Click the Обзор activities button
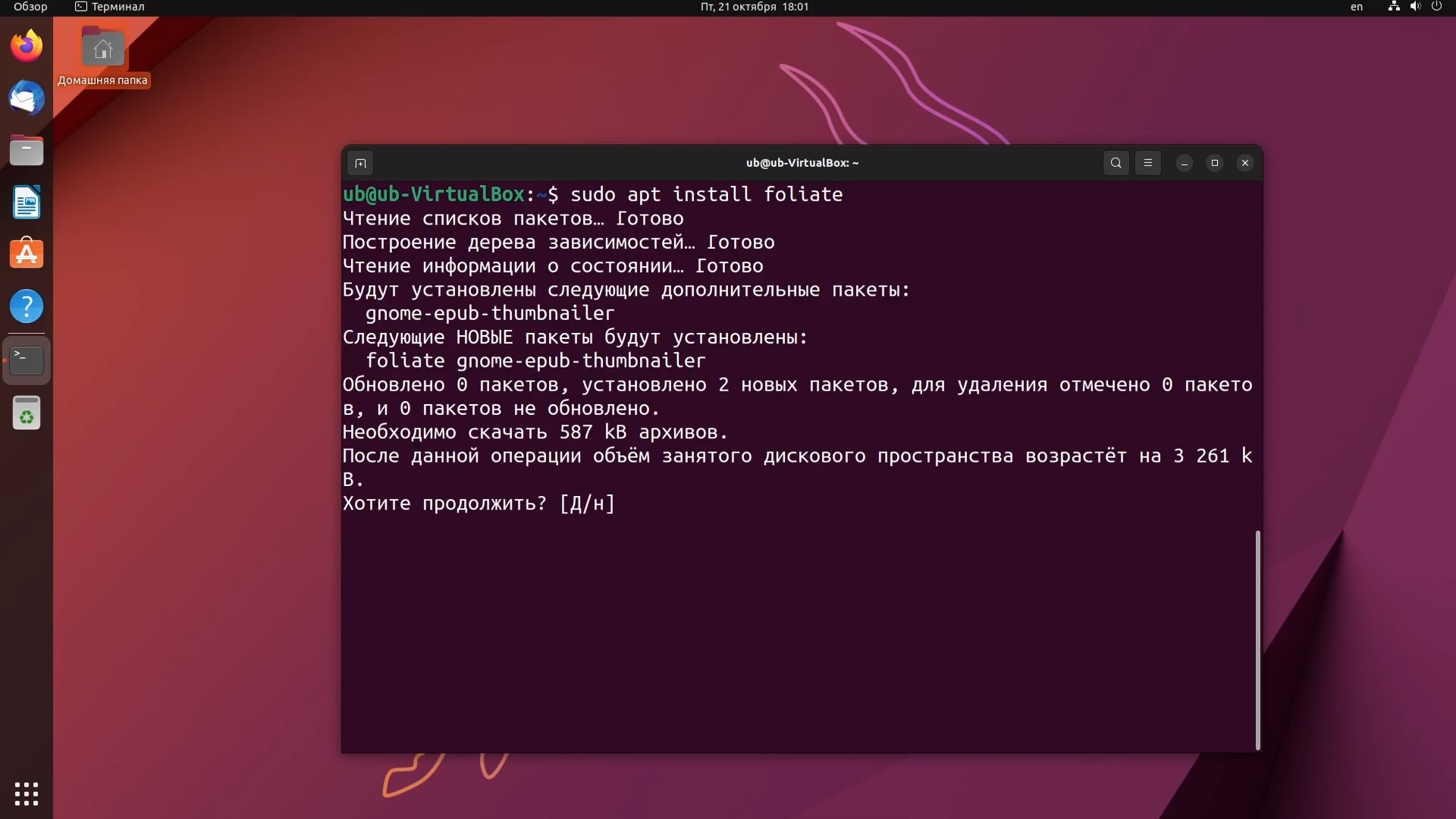Viewport: 1456px width, 819px height. click(x=30, y=7)
